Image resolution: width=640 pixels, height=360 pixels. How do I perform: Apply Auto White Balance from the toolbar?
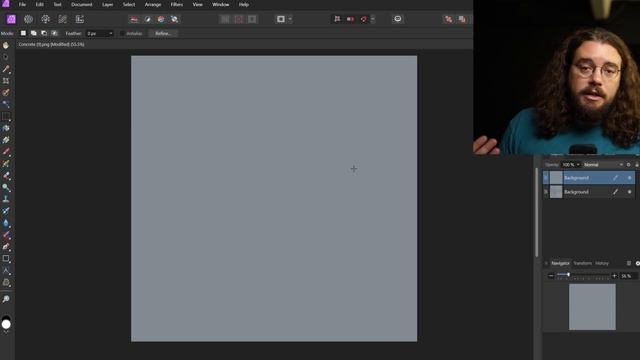[174, 19]
